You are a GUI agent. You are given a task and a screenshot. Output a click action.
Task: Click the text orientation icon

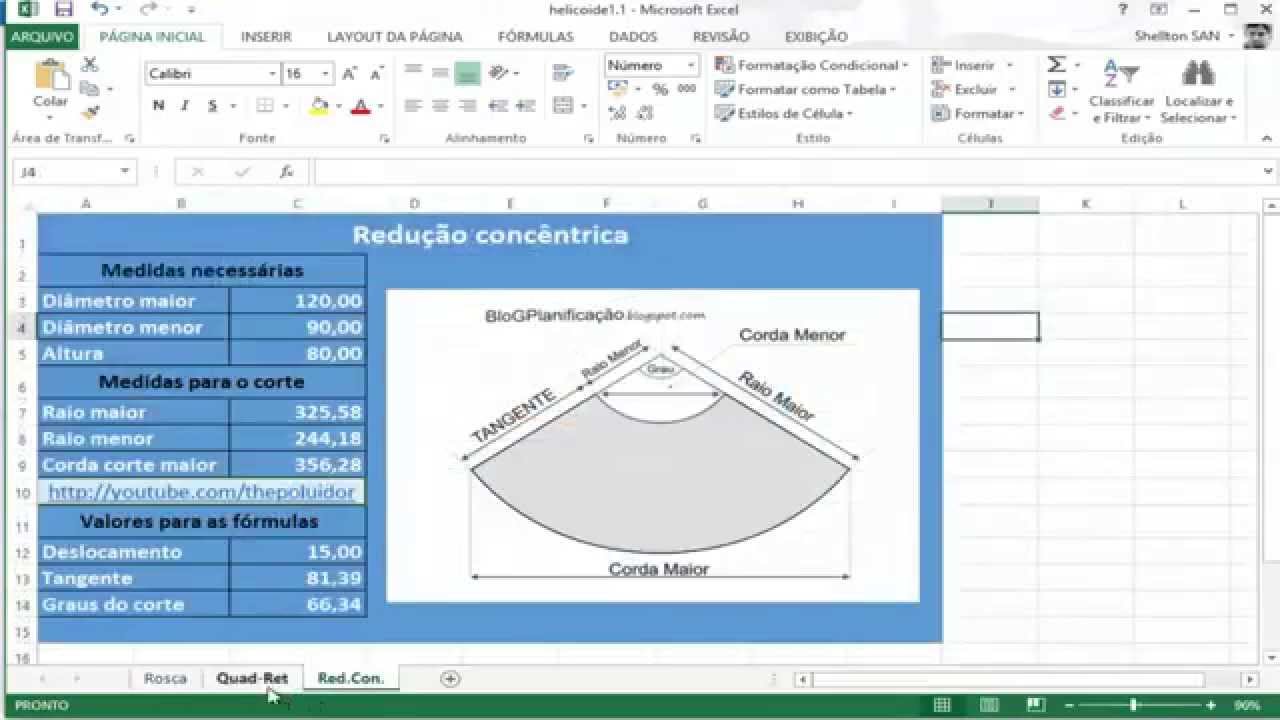pos(499,73)
